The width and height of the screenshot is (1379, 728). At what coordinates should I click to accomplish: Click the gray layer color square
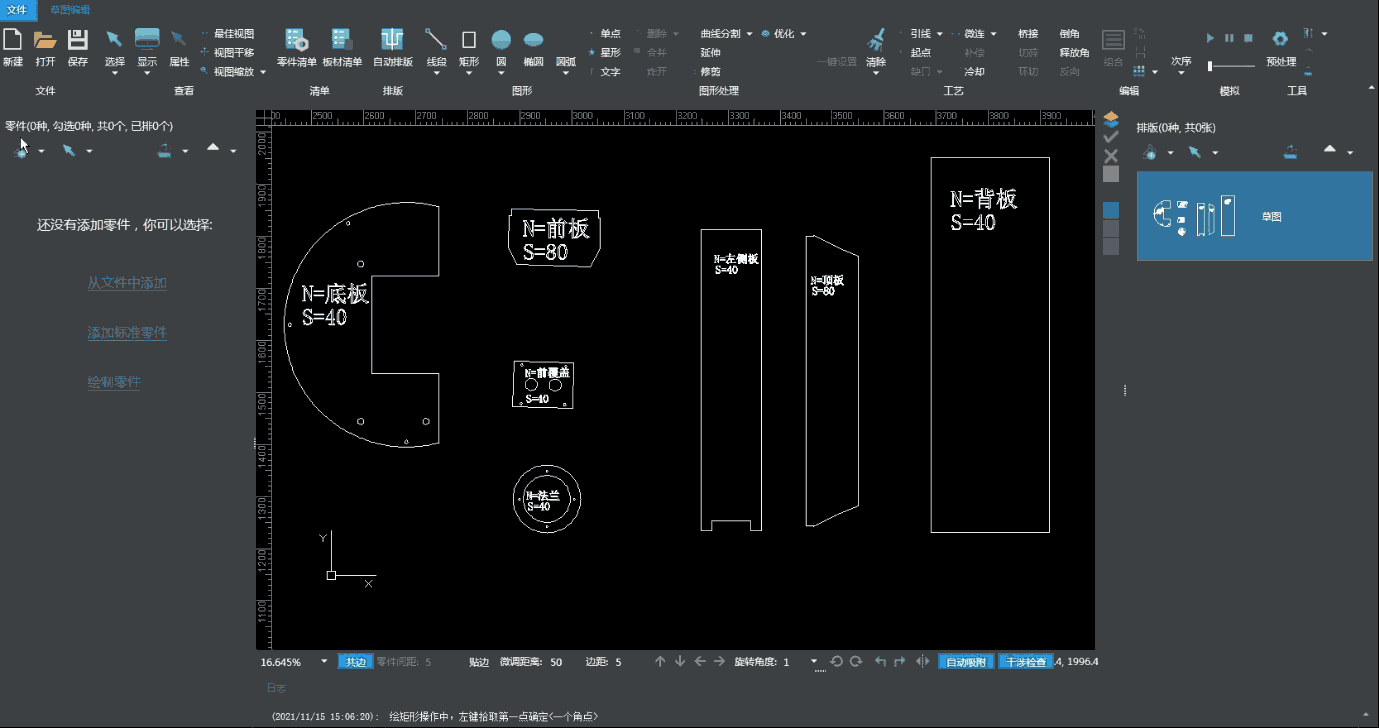[x=1111, y=174]
